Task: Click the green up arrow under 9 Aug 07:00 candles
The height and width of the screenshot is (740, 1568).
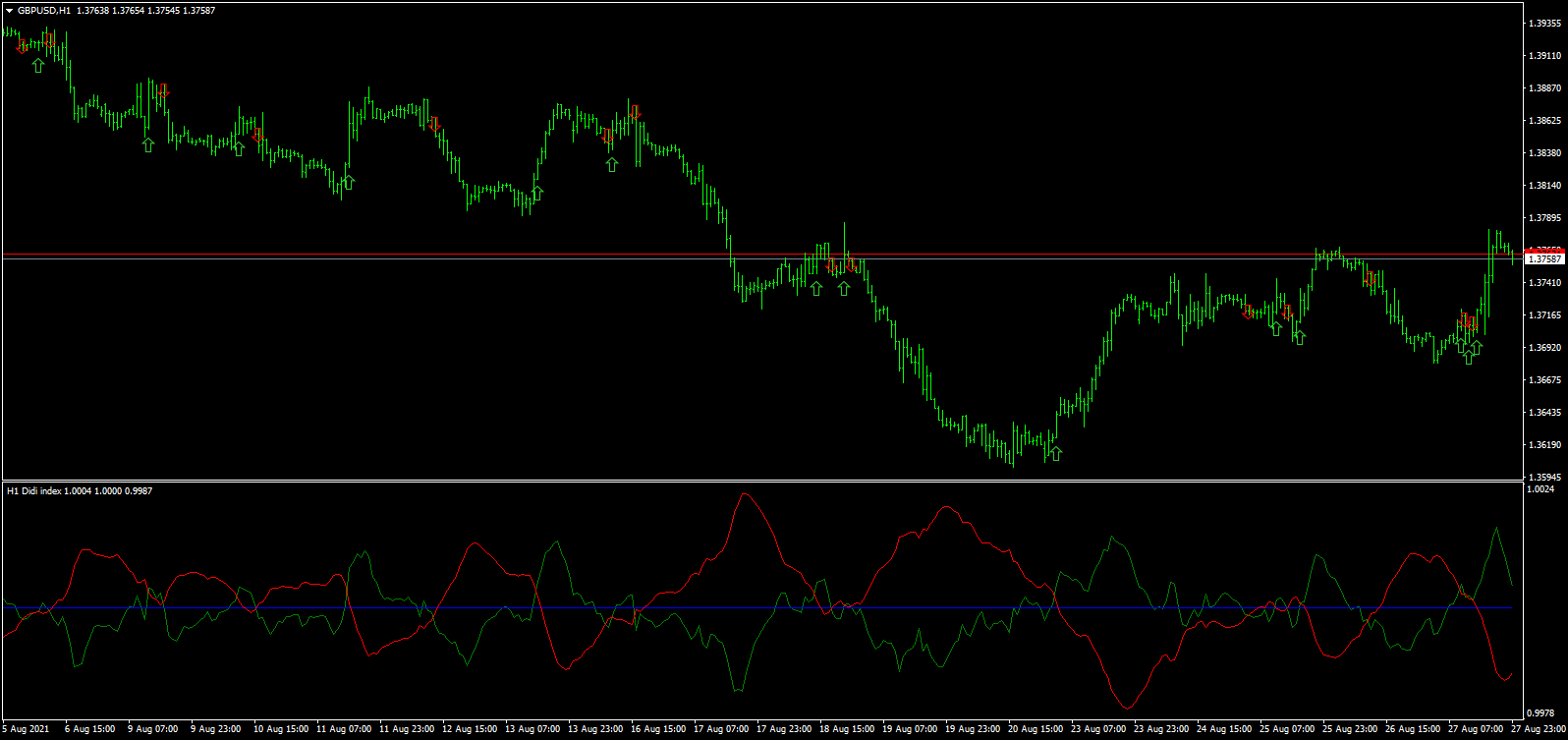Action: pos(147,144)
